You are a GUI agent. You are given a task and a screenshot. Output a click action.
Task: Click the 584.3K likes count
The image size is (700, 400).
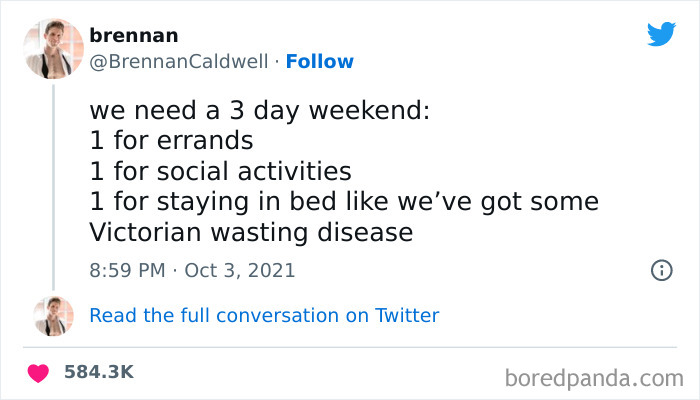pos(99,372)
